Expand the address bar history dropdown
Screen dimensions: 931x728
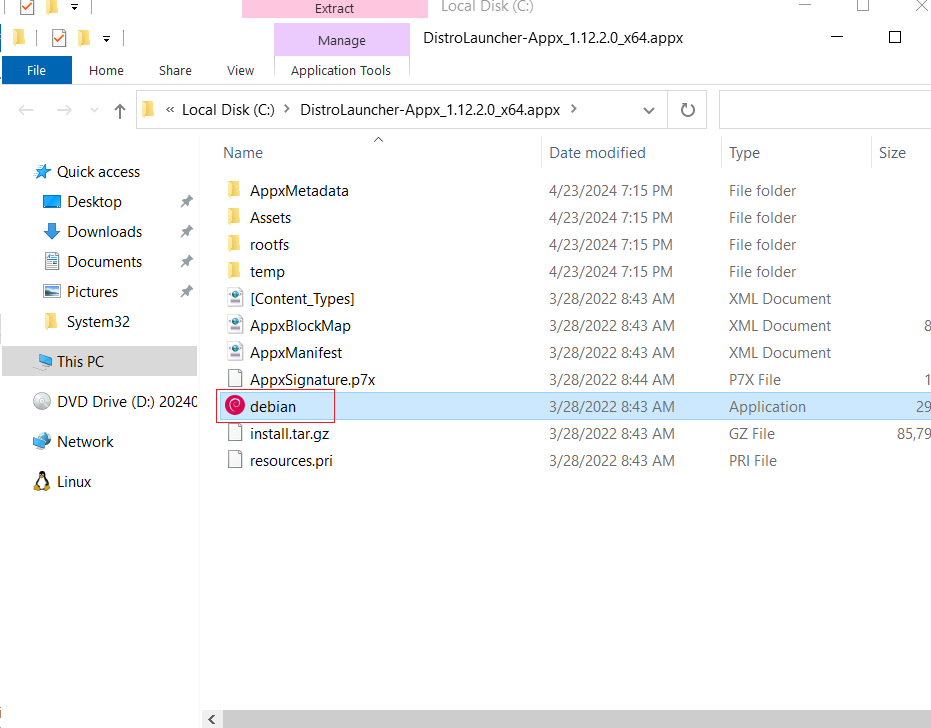click(648, 110)
